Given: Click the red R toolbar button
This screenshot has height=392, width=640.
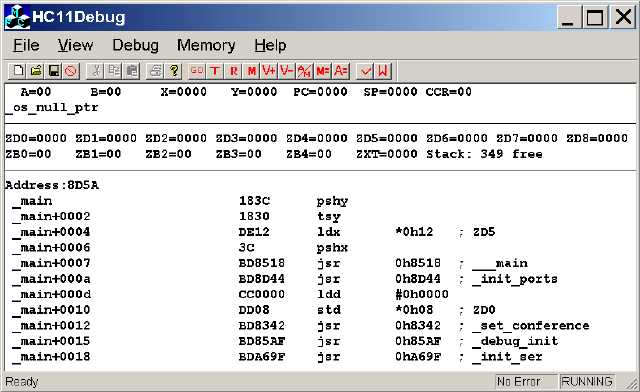Looking at the screenshot, I should click(233, 71).
